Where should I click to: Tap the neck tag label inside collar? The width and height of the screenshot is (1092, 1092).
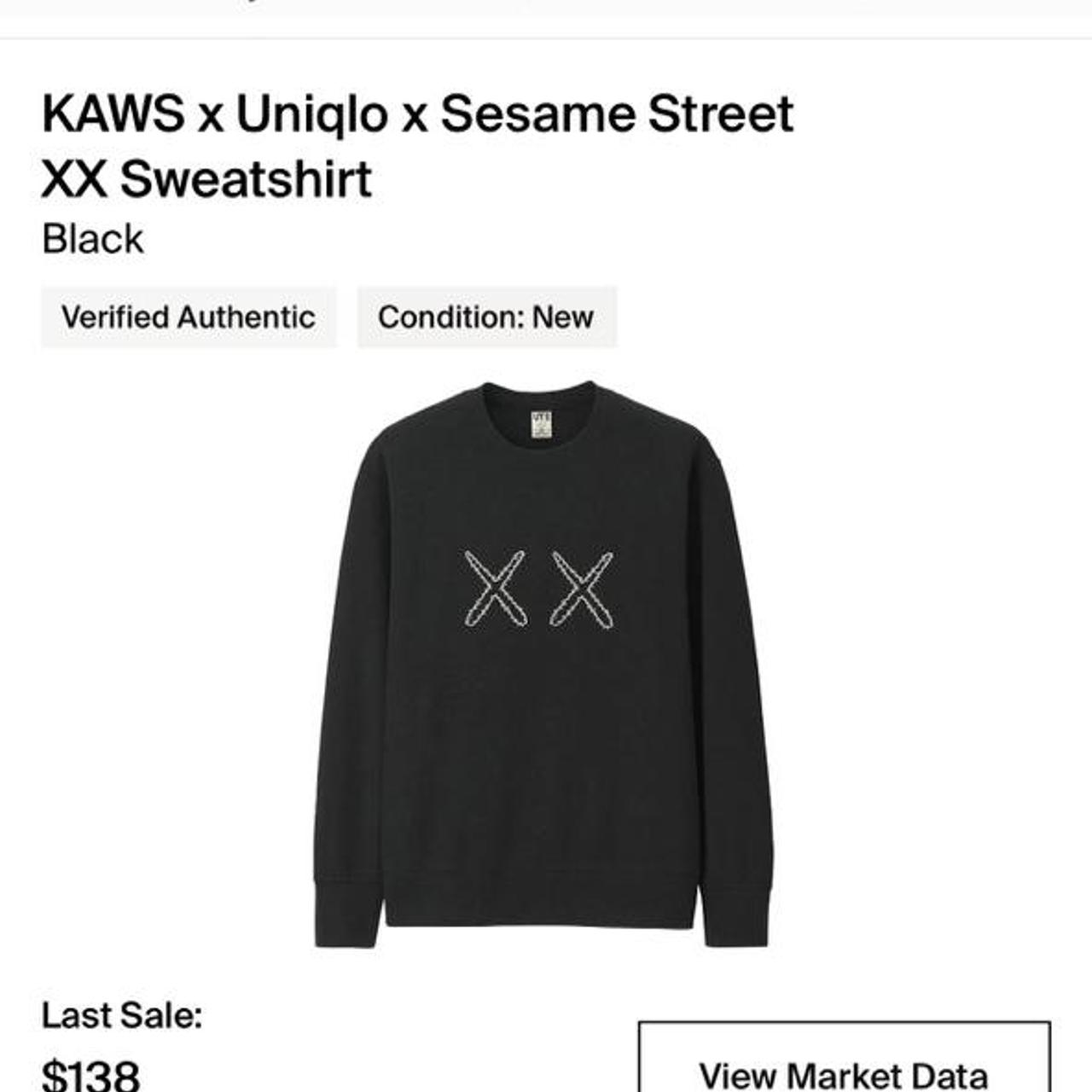pyautogui.click(x=542, y=424)
